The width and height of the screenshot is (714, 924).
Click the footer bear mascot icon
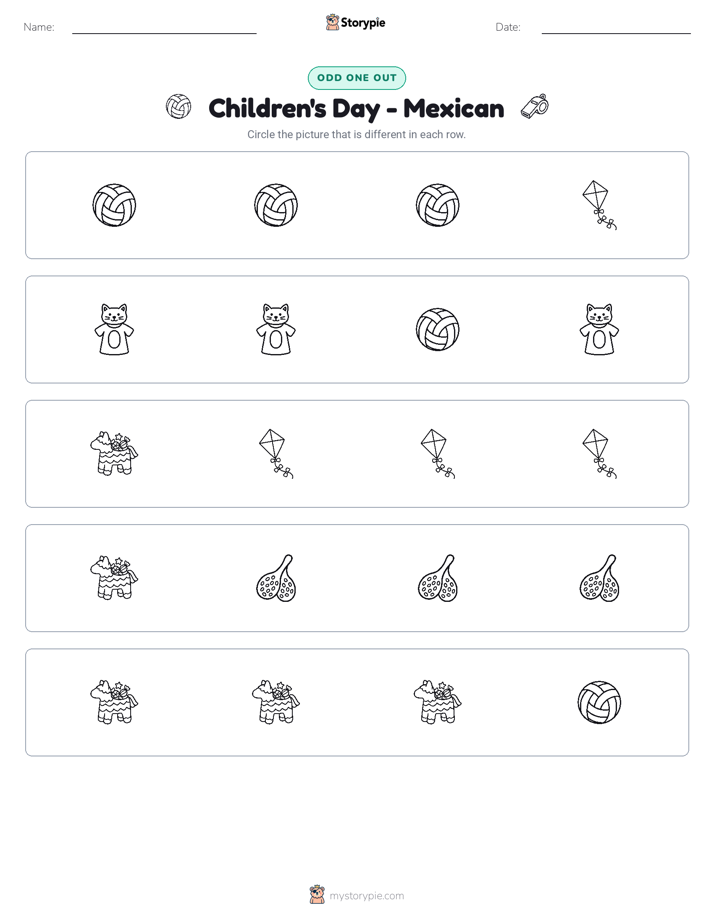(x=317, y=895)
